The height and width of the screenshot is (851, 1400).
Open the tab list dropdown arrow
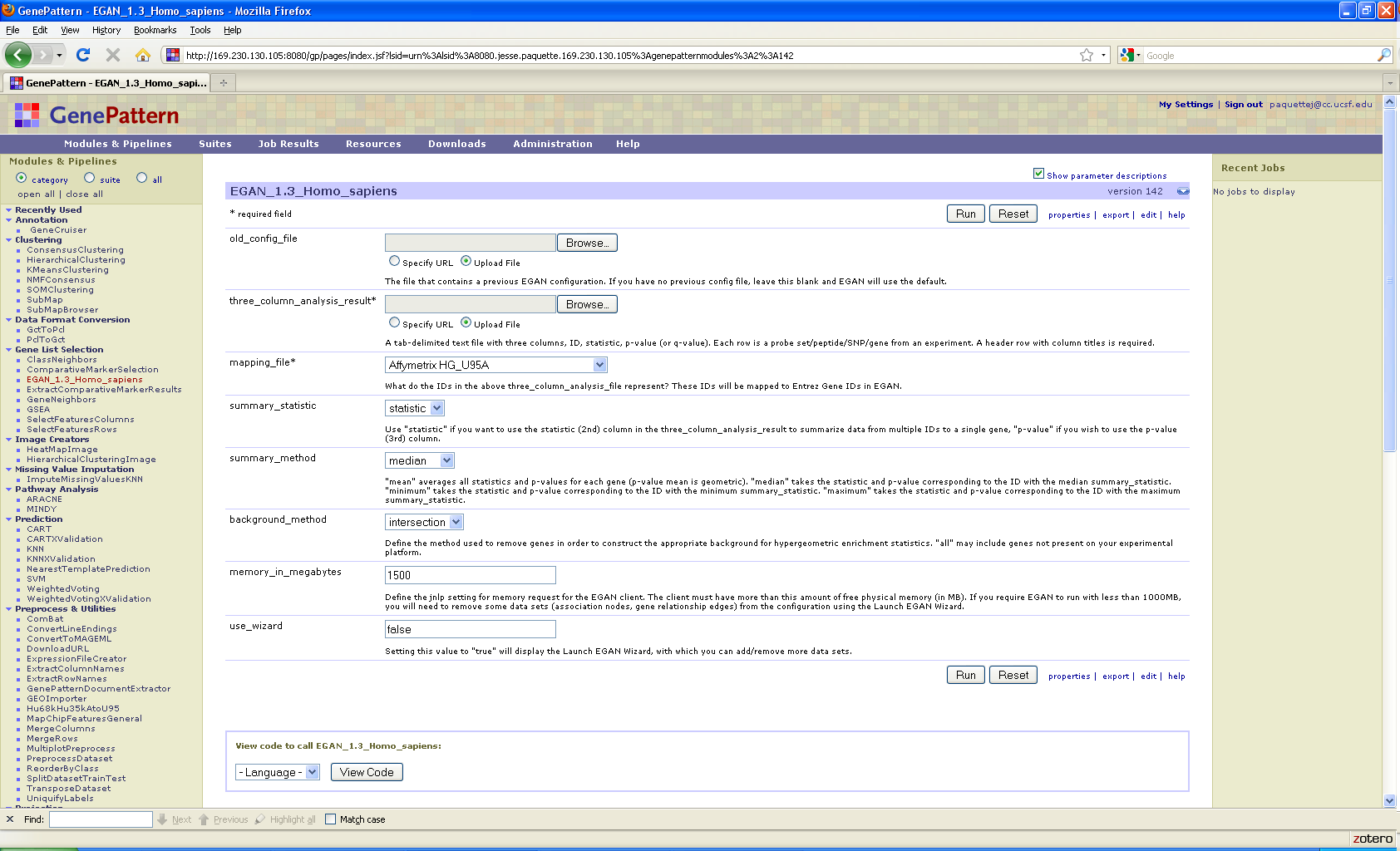[x=1390, y=82]
